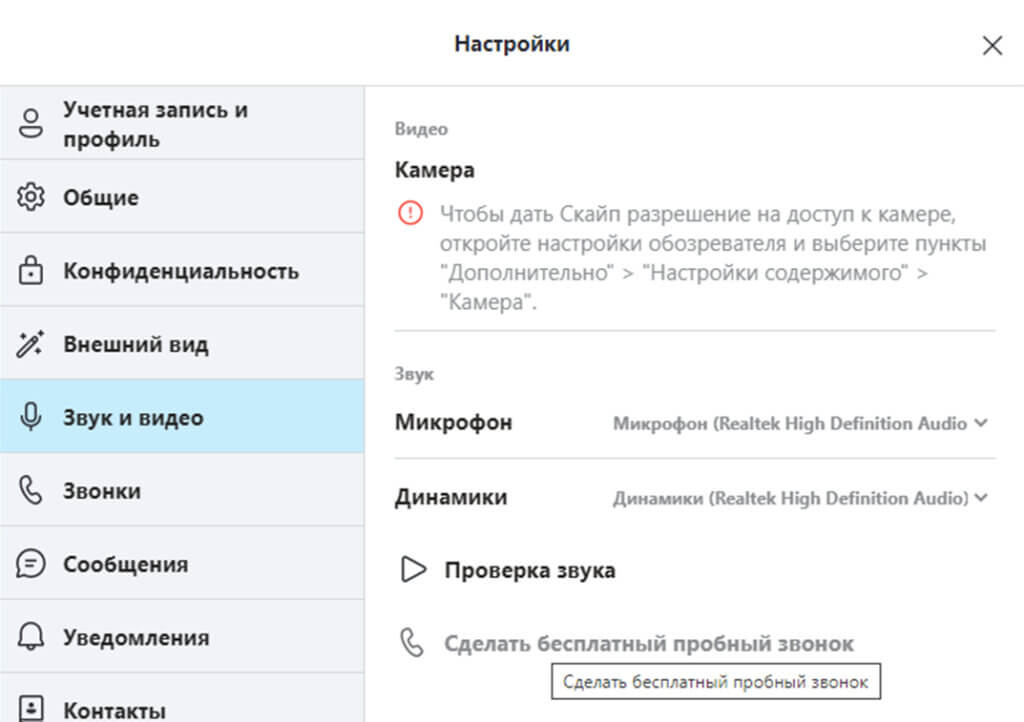Click the camera permission warning icon
This screenshot has width=1024, height=722.
click(x=410, y=213)
